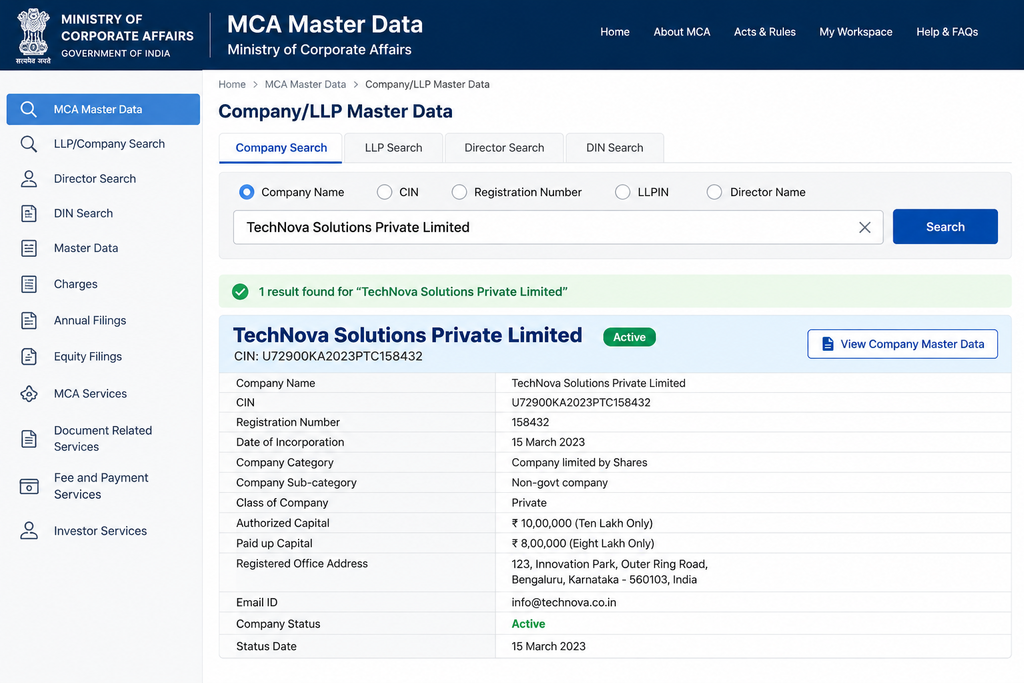Viewport: 1024px width, 683px height.
Task: Click the Home breadcrumb link
Action: [232, 84]
